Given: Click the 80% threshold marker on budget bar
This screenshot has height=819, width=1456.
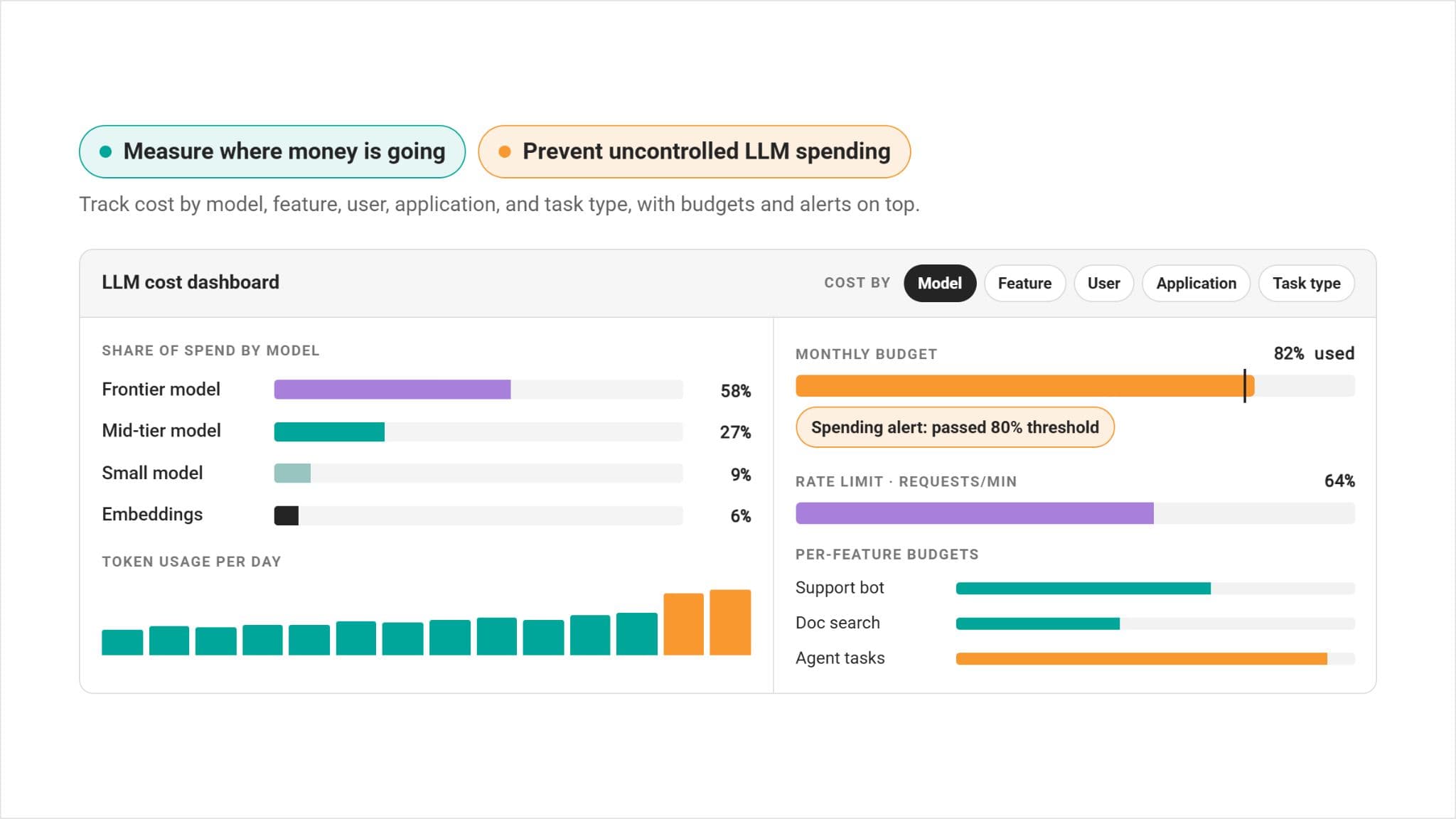Looking at the screenshot, I should [1244, 386].
